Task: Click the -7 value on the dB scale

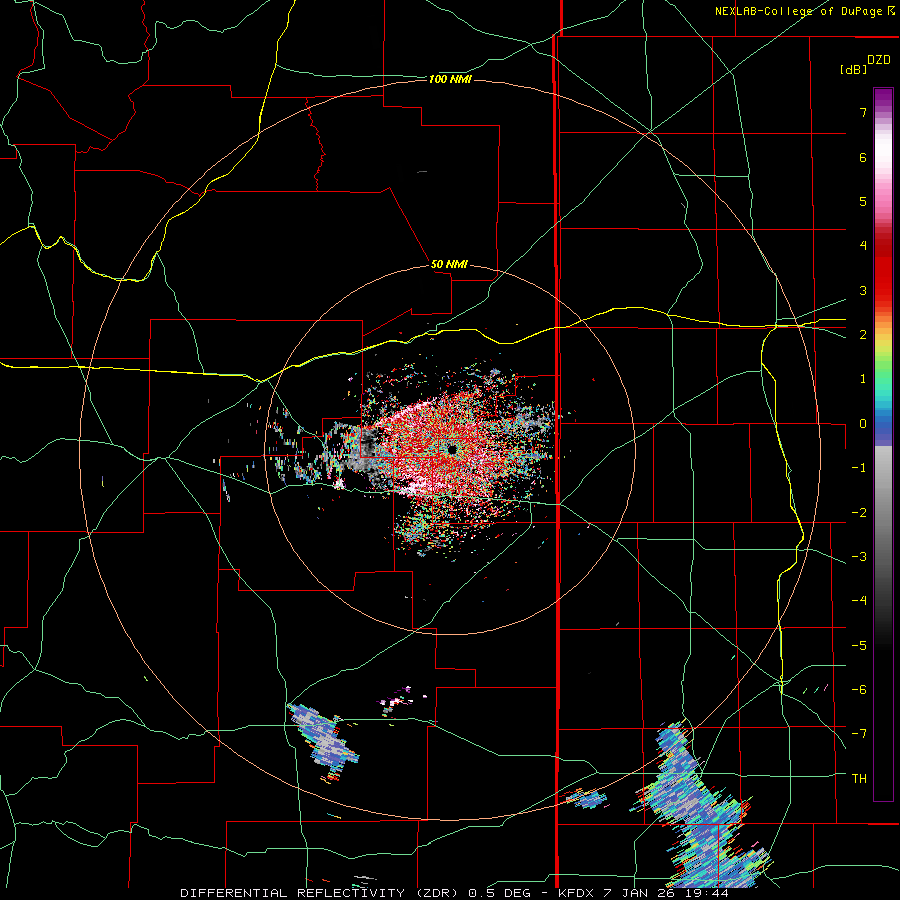Action: pyautogui.click(x=859, y=734)
